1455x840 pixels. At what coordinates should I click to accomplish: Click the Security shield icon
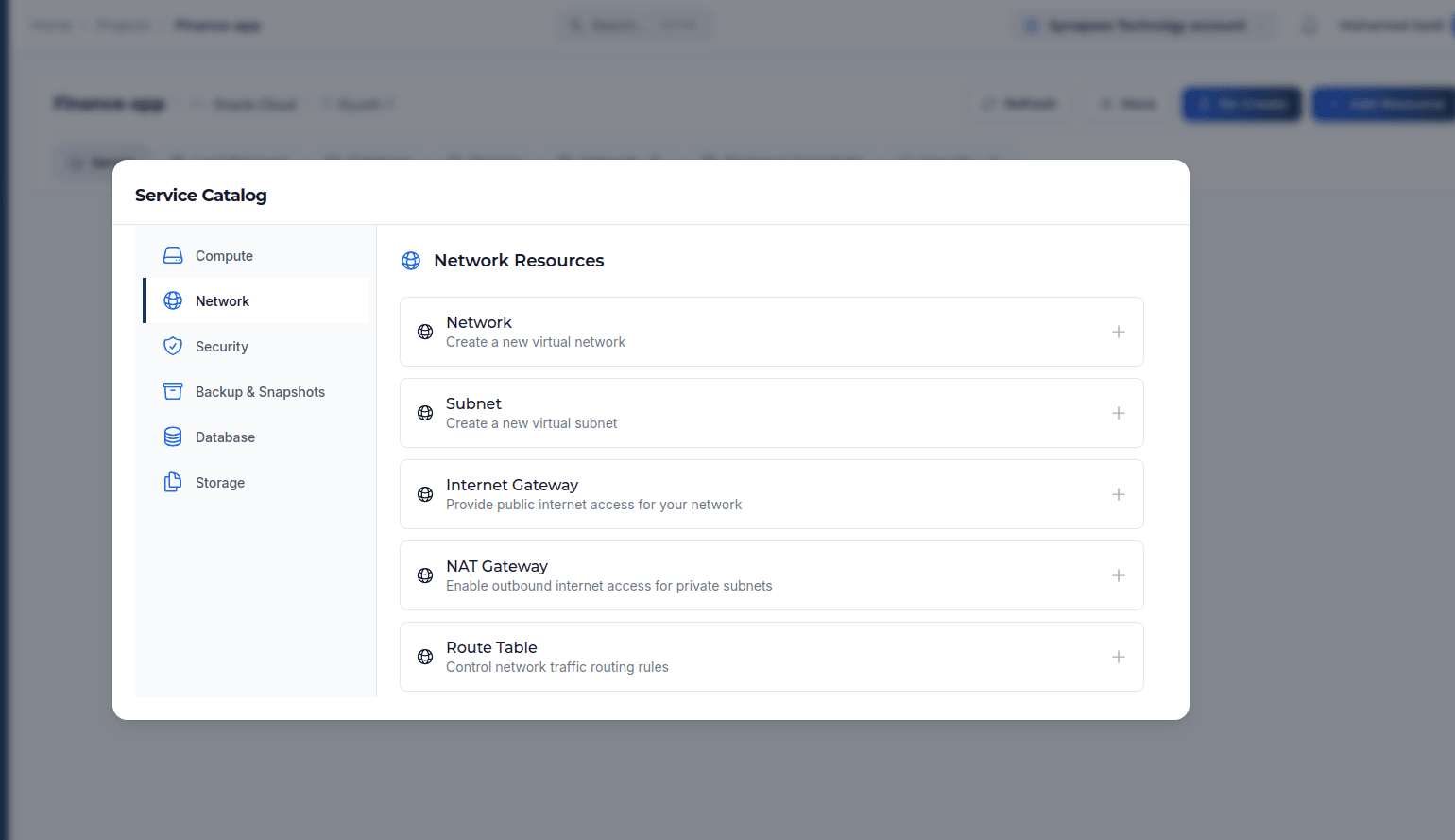coord(173,346)
